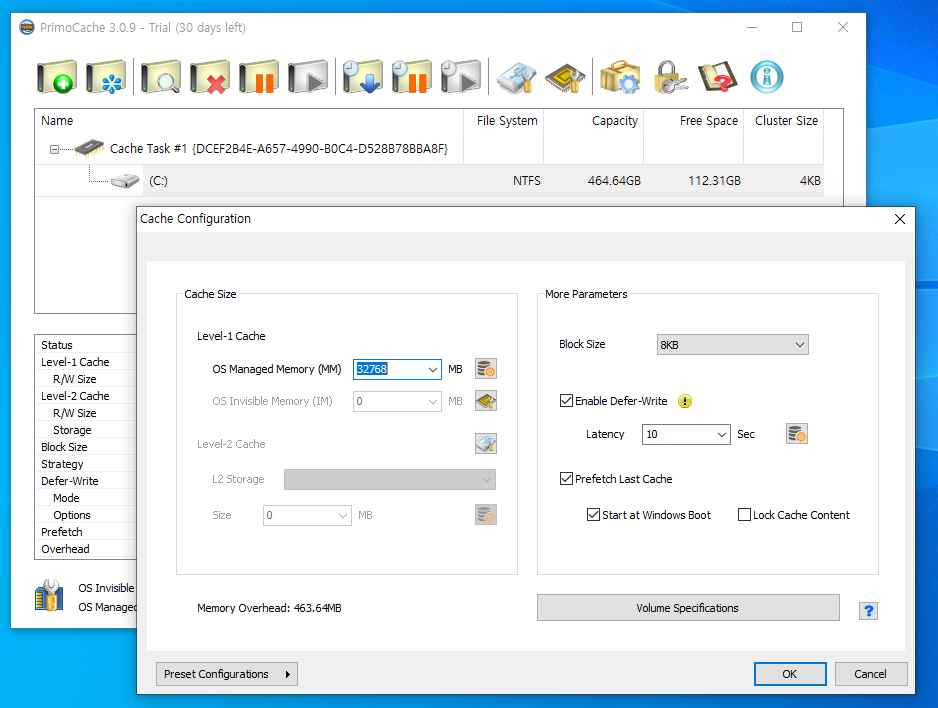The height and width of the screenshot is (708, 938).
Task: Click the invisible memory management chip icon
Action: (x=565, y=77)
